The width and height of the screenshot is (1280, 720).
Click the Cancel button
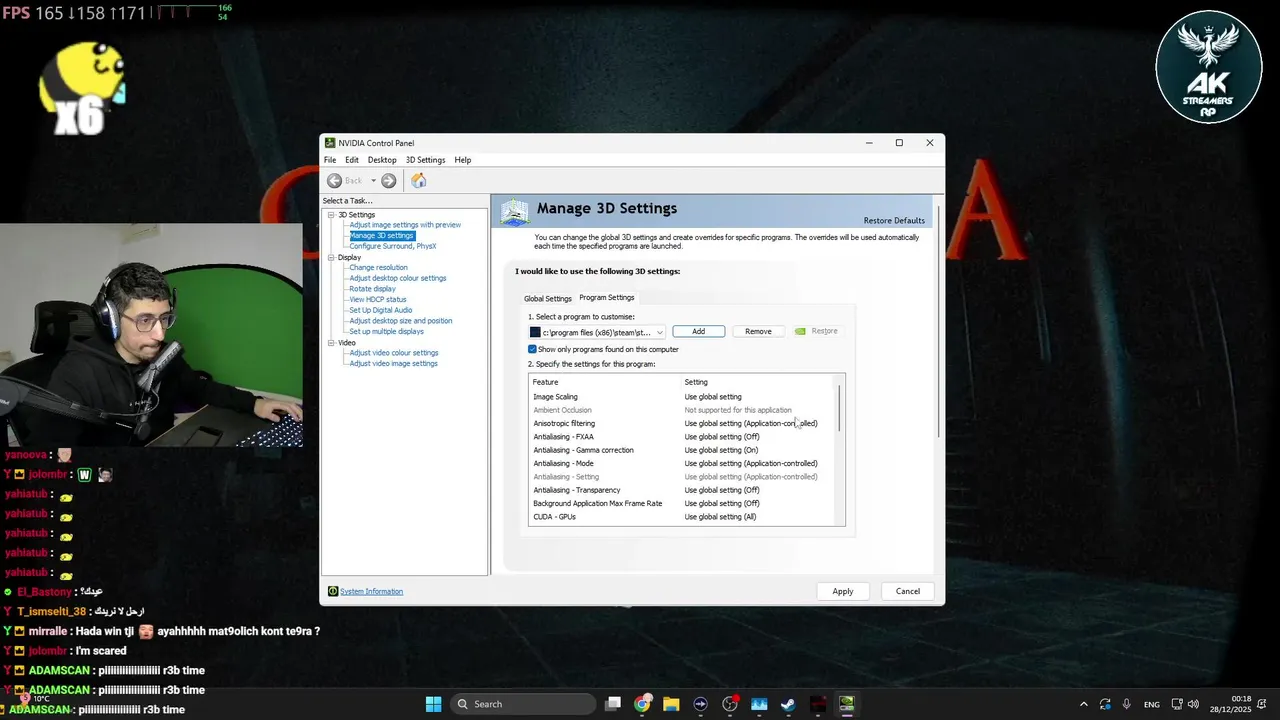pyautogui.click(x=908, y=591)
